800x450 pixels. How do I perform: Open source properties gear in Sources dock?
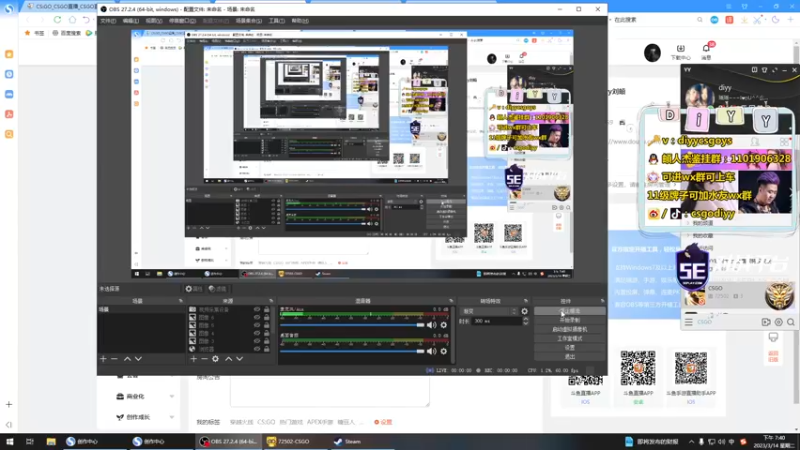point(215,359)
